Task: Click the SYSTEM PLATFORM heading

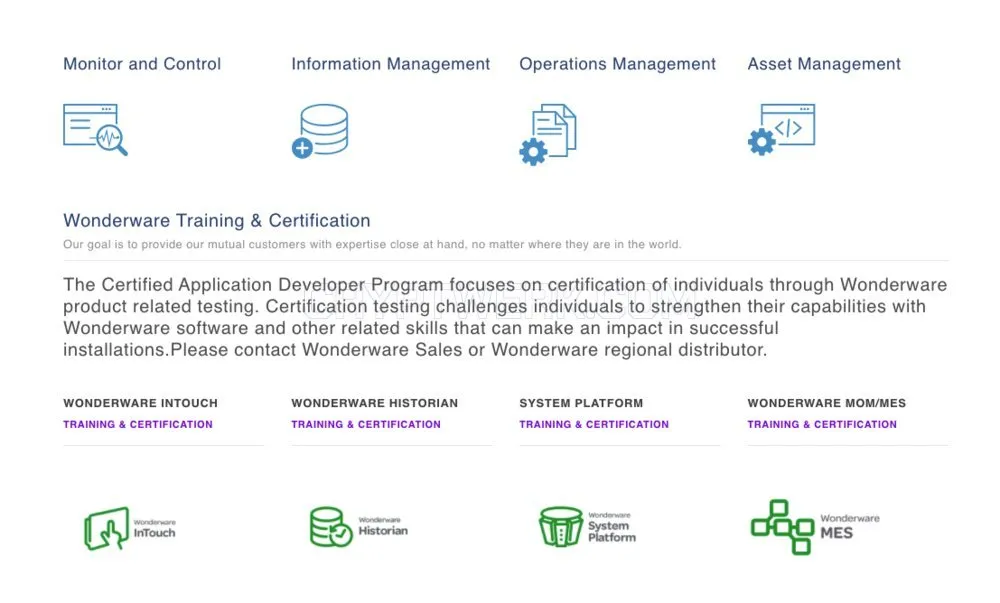Action: tap(581, 403)
